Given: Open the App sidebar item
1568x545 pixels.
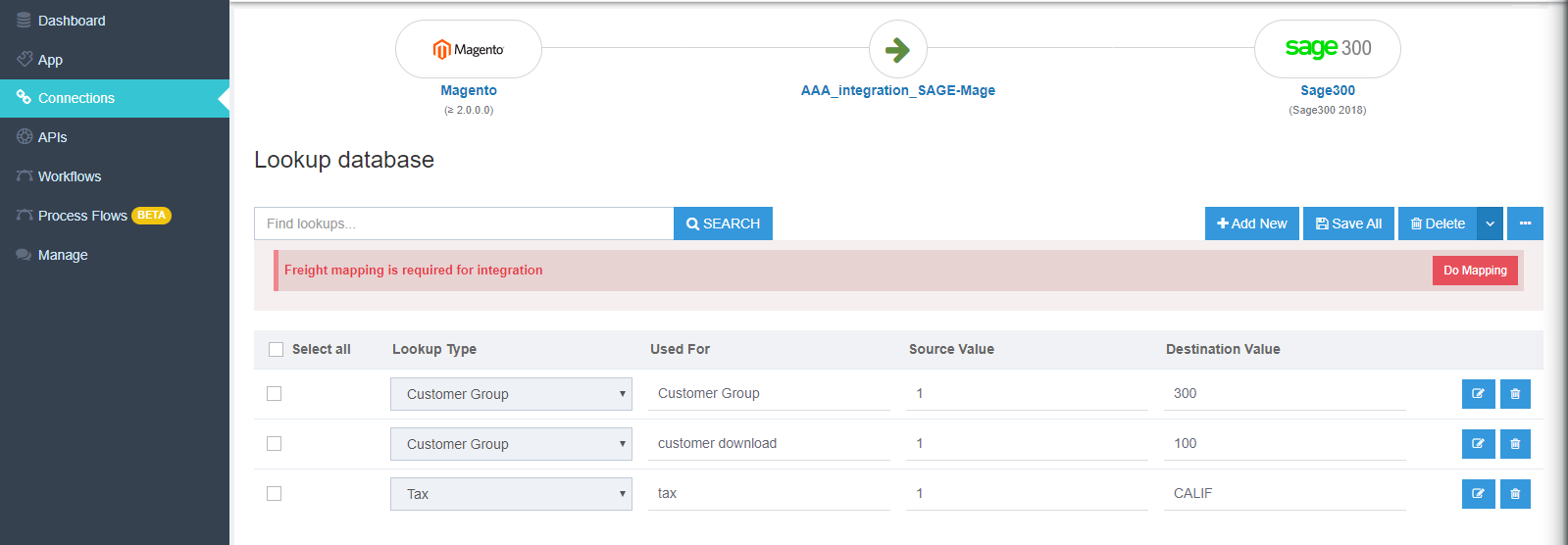Looking at the screenshot, I should (115, 60).
